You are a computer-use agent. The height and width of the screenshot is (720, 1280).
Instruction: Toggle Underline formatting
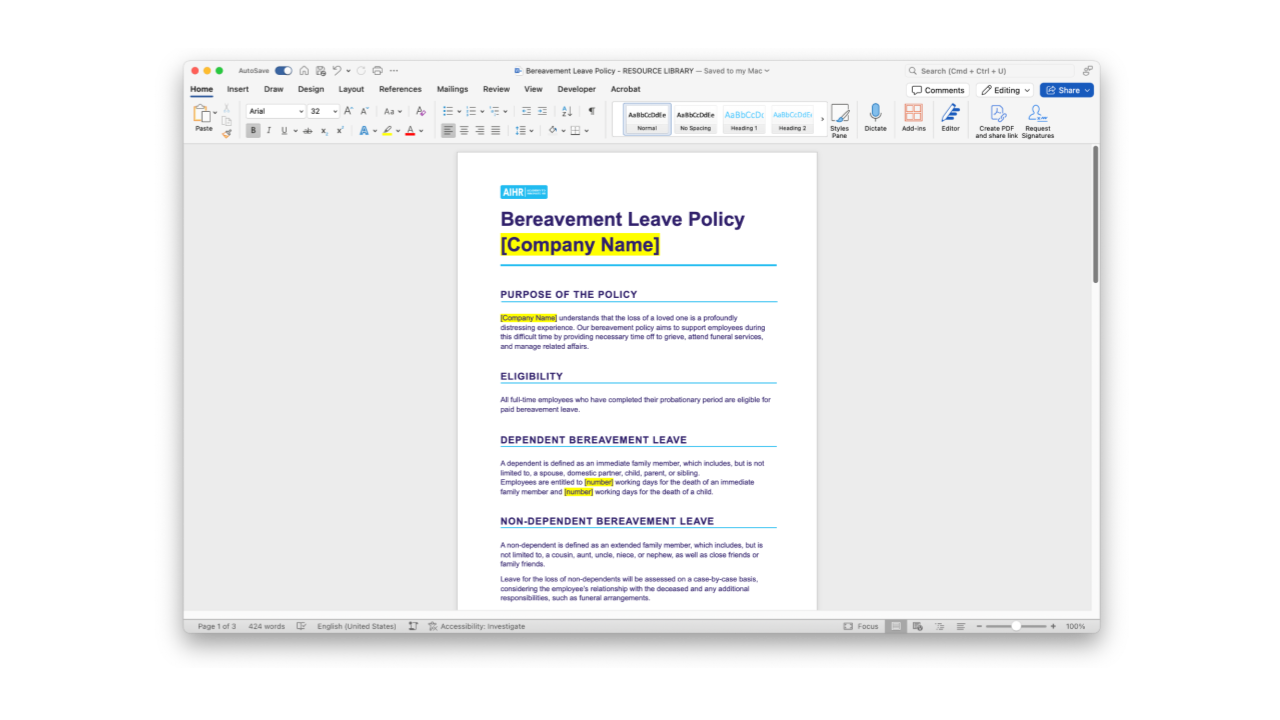[x=283, y=131]
